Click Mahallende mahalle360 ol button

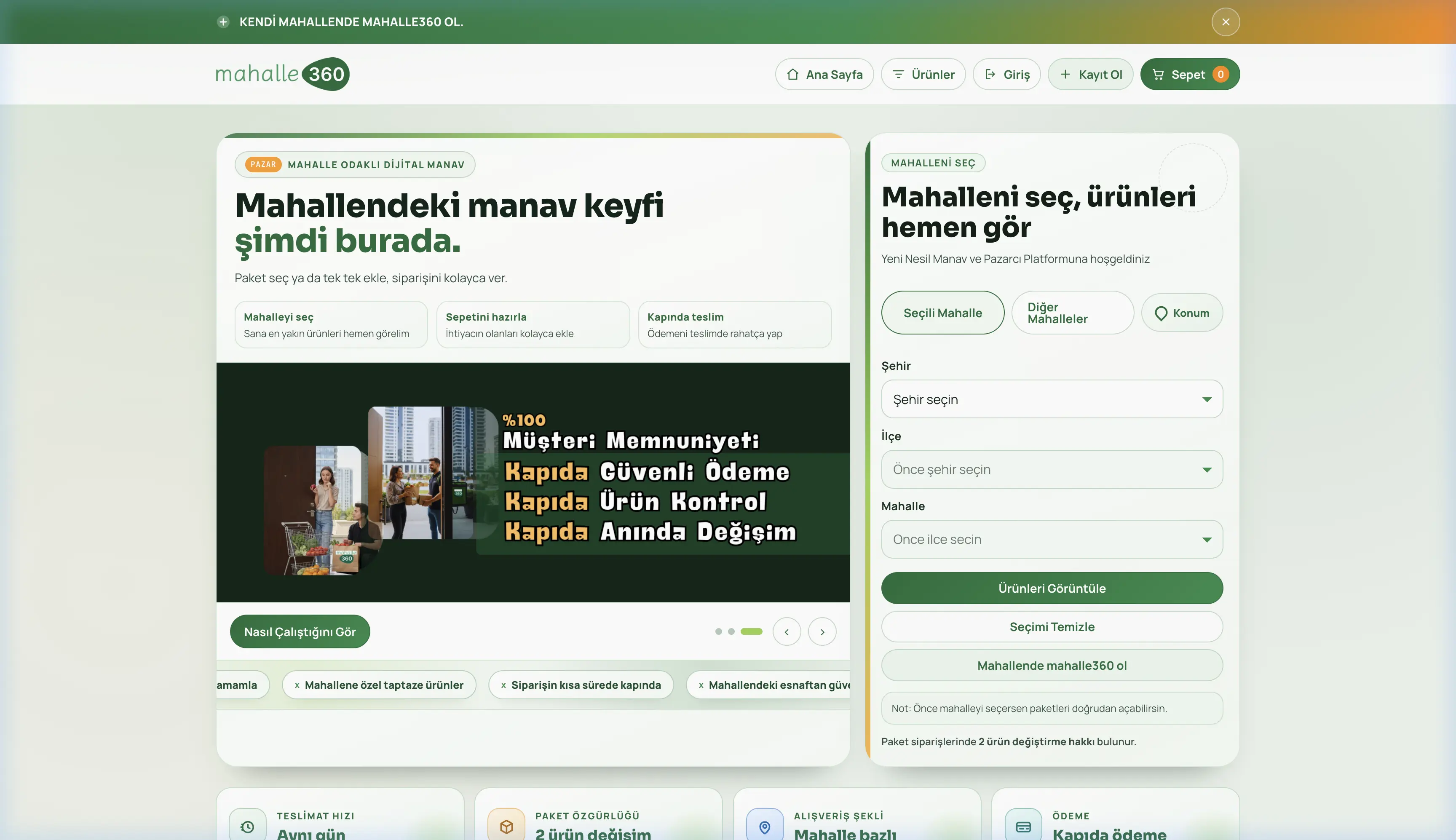(1052, 666)
